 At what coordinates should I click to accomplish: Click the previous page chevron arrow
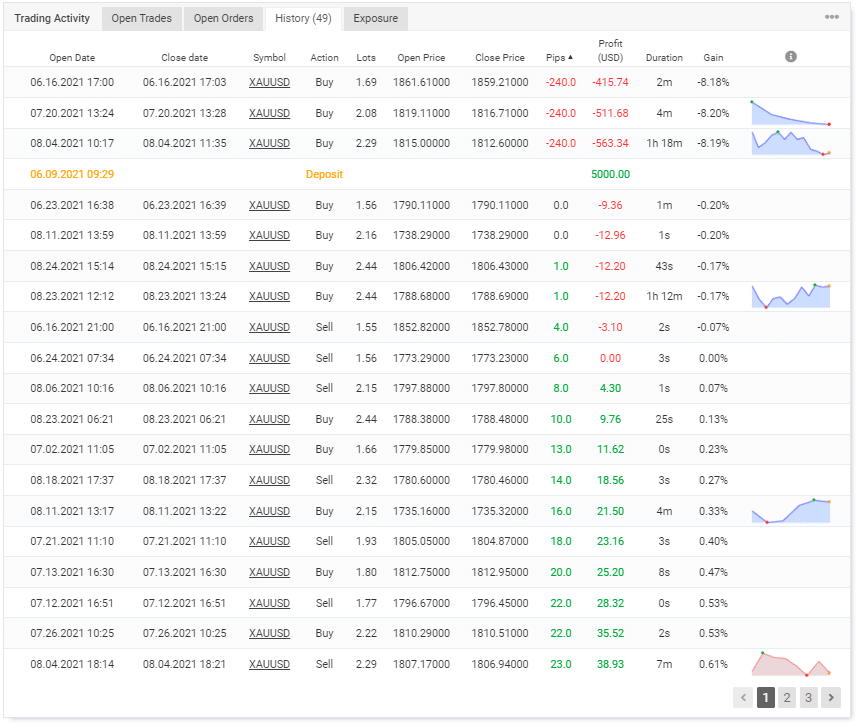743,697
